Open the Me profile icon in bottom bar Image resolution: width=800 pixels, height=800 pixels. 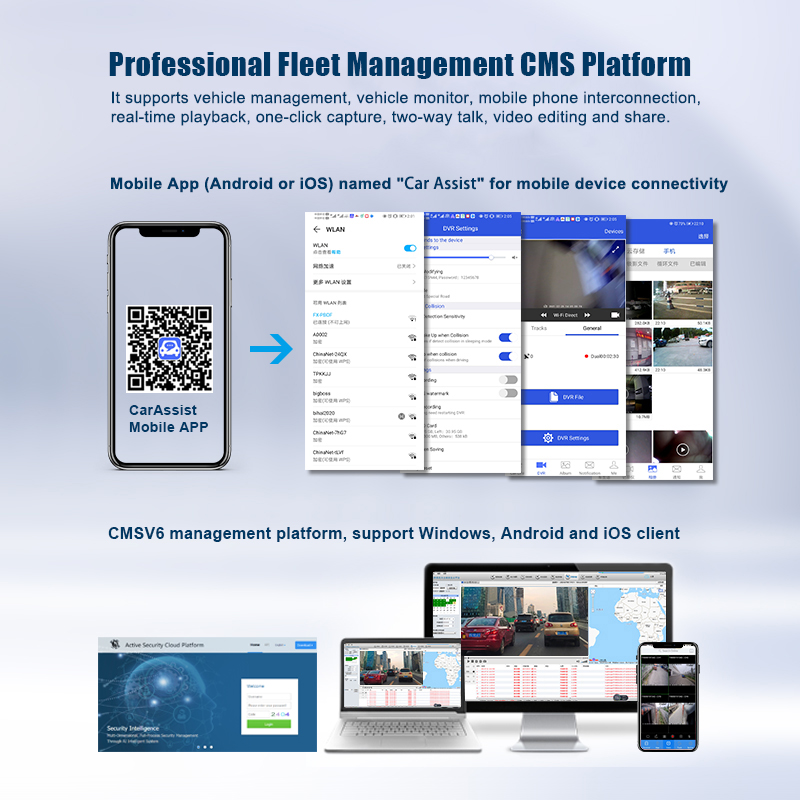click(x=614, y=467)
